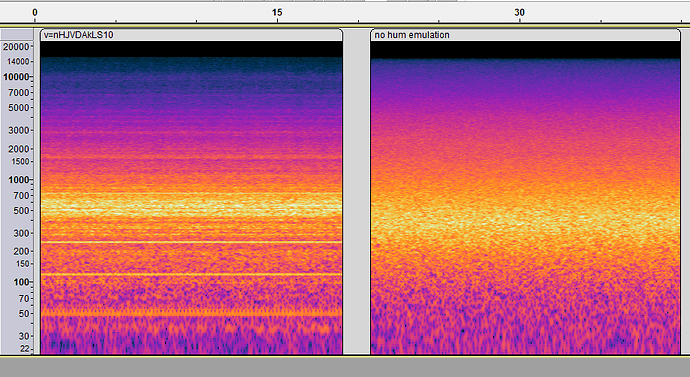Click the 7000 Hz frequency scale label

[18, 92]
